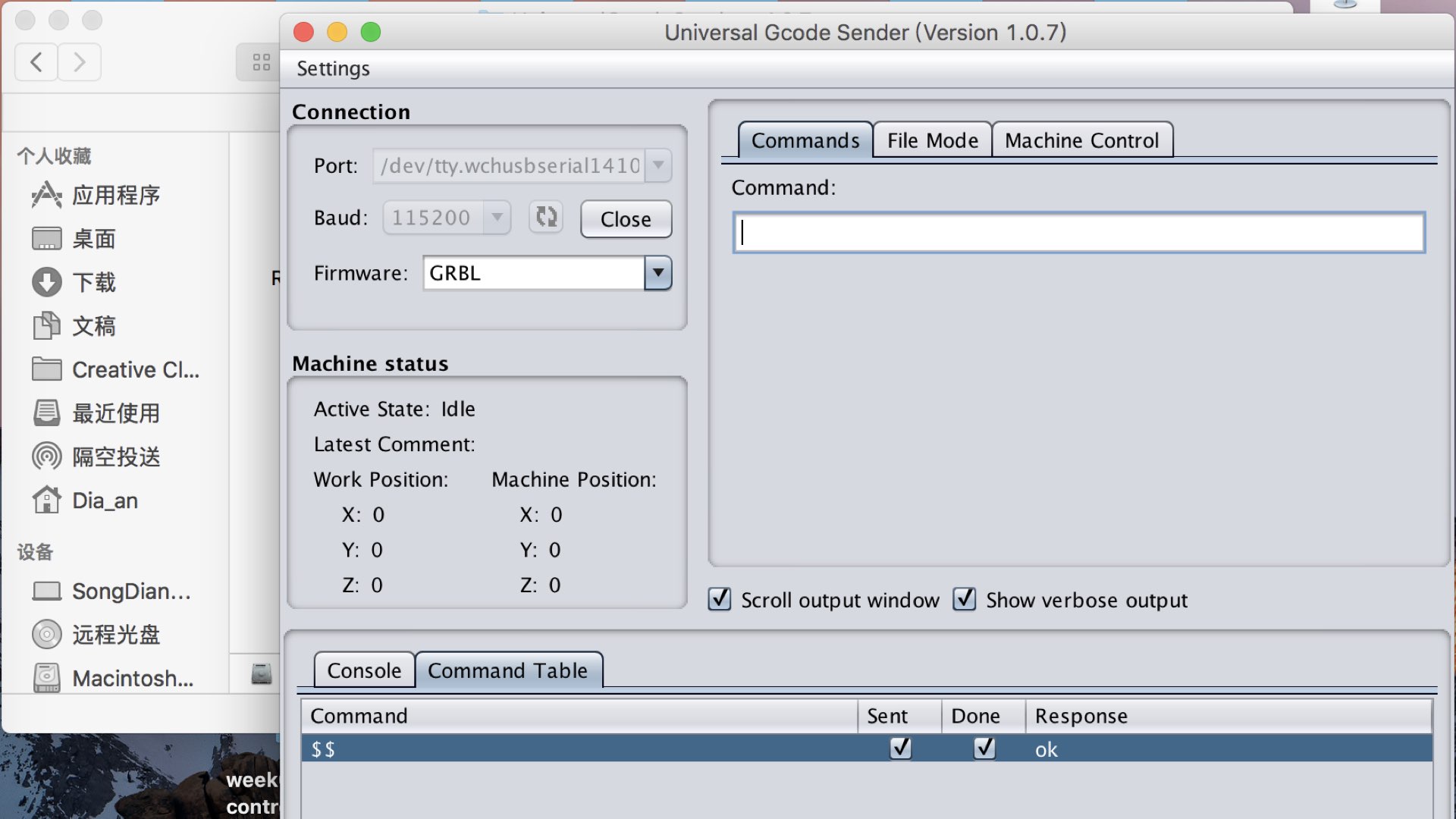Switch to the Machine Control tab
This screenshot has width=1456, height=819.
point(1082,140)
